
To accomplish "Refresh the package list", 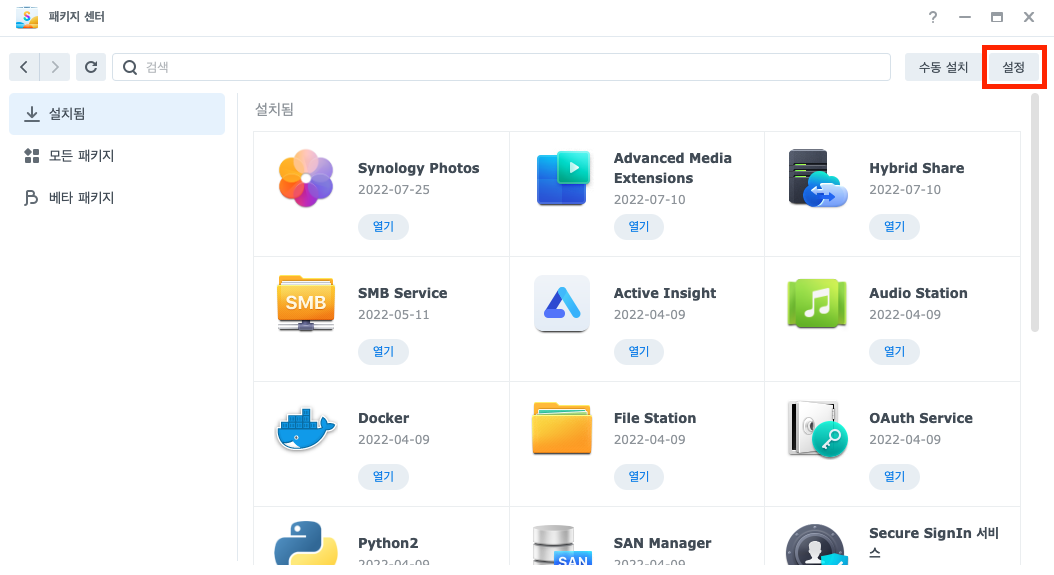I will (x=91, y=67).
